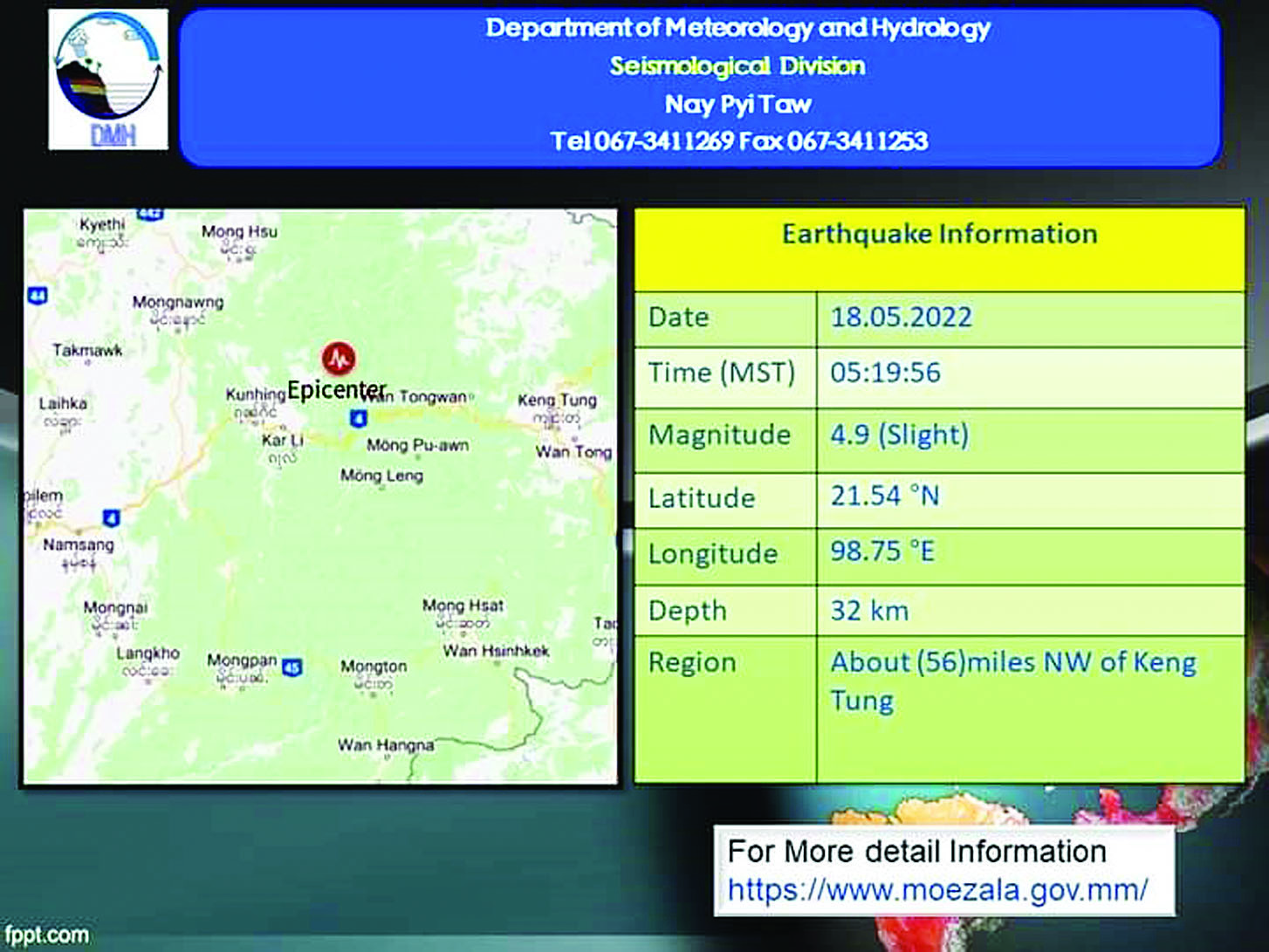Click the magnitude value 4.9 (Slight)
Image resolution: width=1269 pixels, height=952 pixels.
pos(899,434)
